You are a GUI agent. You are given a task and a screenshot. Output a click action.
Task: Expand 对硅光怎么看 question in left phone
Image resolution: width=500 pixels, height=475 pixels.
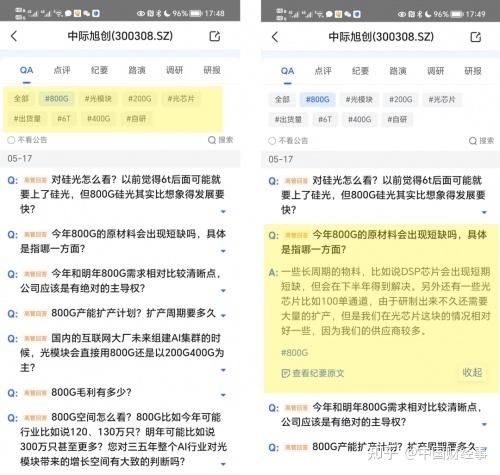pyautogui.click(x=223, y=211)
